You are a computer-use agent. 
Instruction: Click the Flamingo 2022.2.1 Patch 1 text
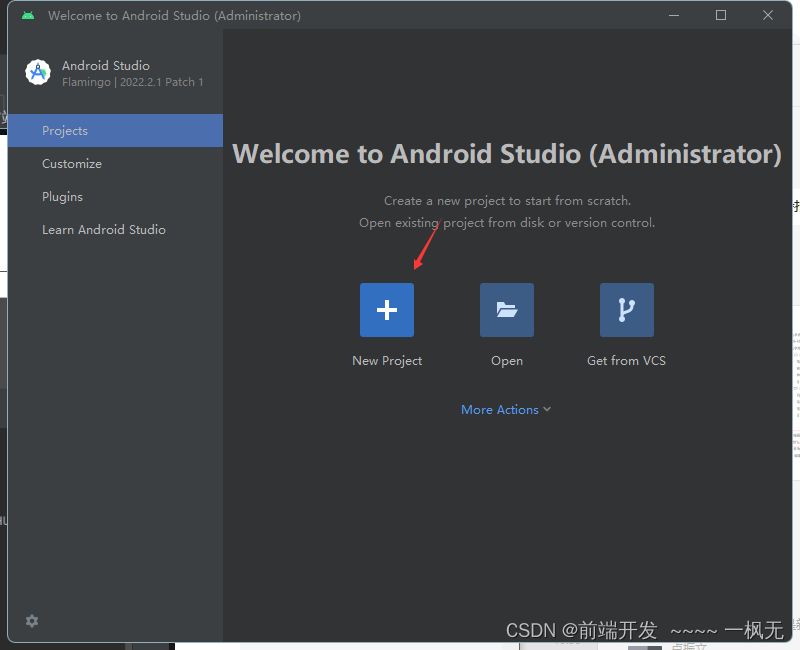point(133,82)
